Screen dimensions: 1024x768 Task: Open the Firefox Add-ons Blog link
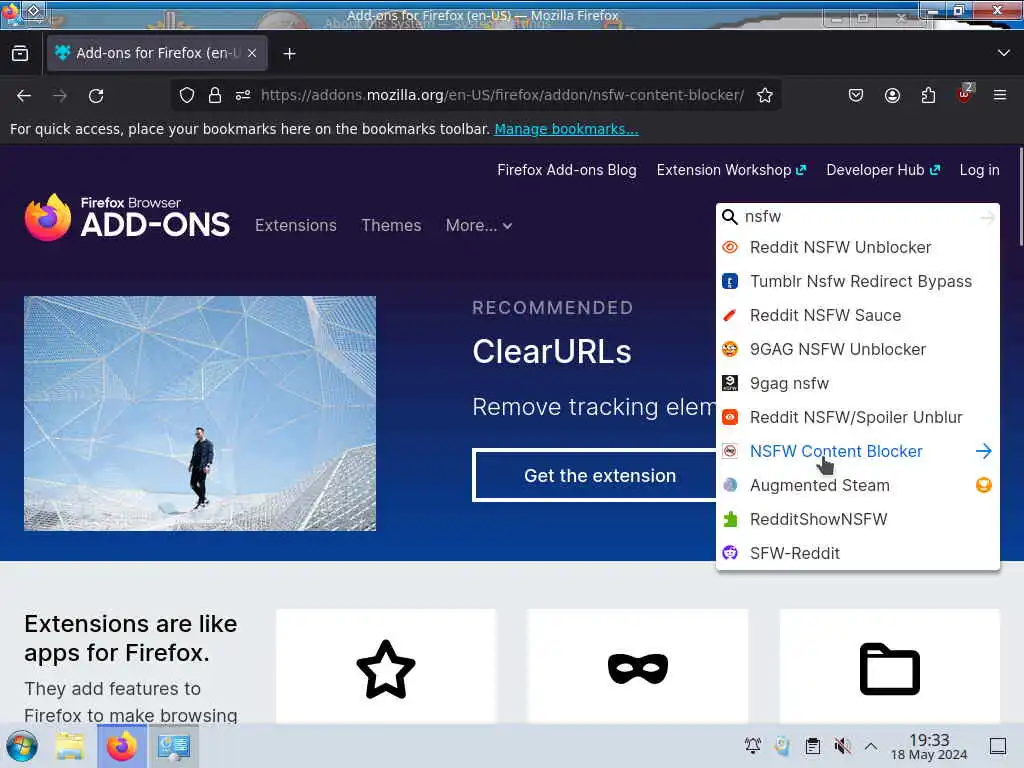(567, 170)
